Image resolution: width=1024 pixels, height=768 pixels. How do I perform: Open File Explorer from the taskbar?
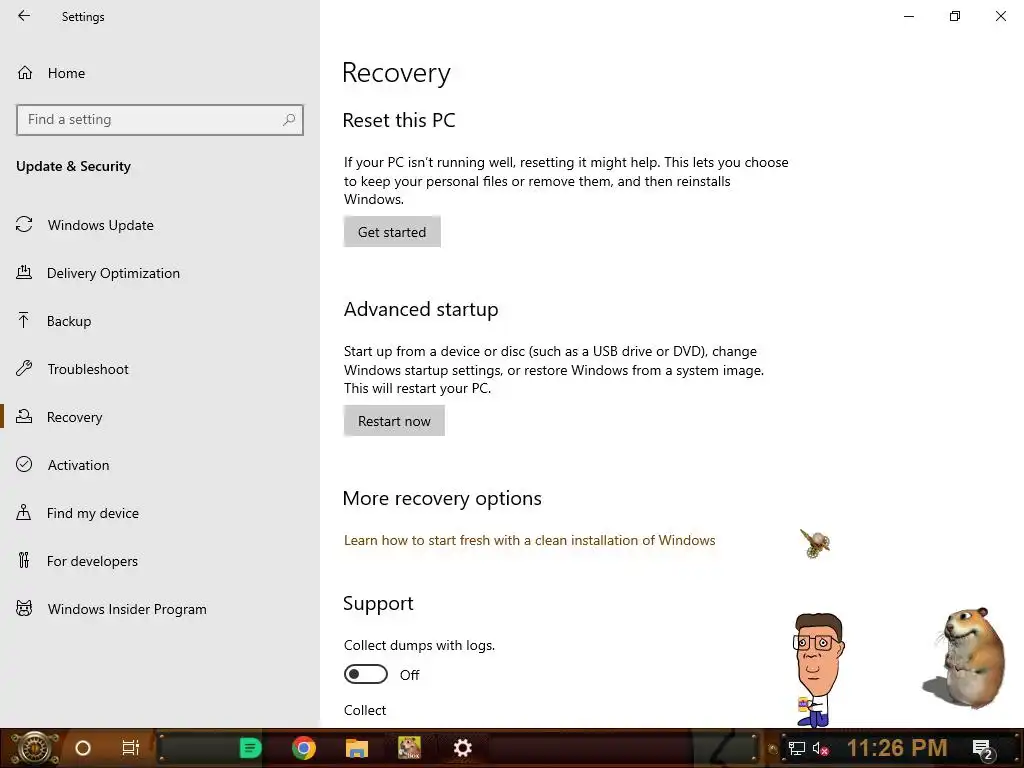(357, 748)
